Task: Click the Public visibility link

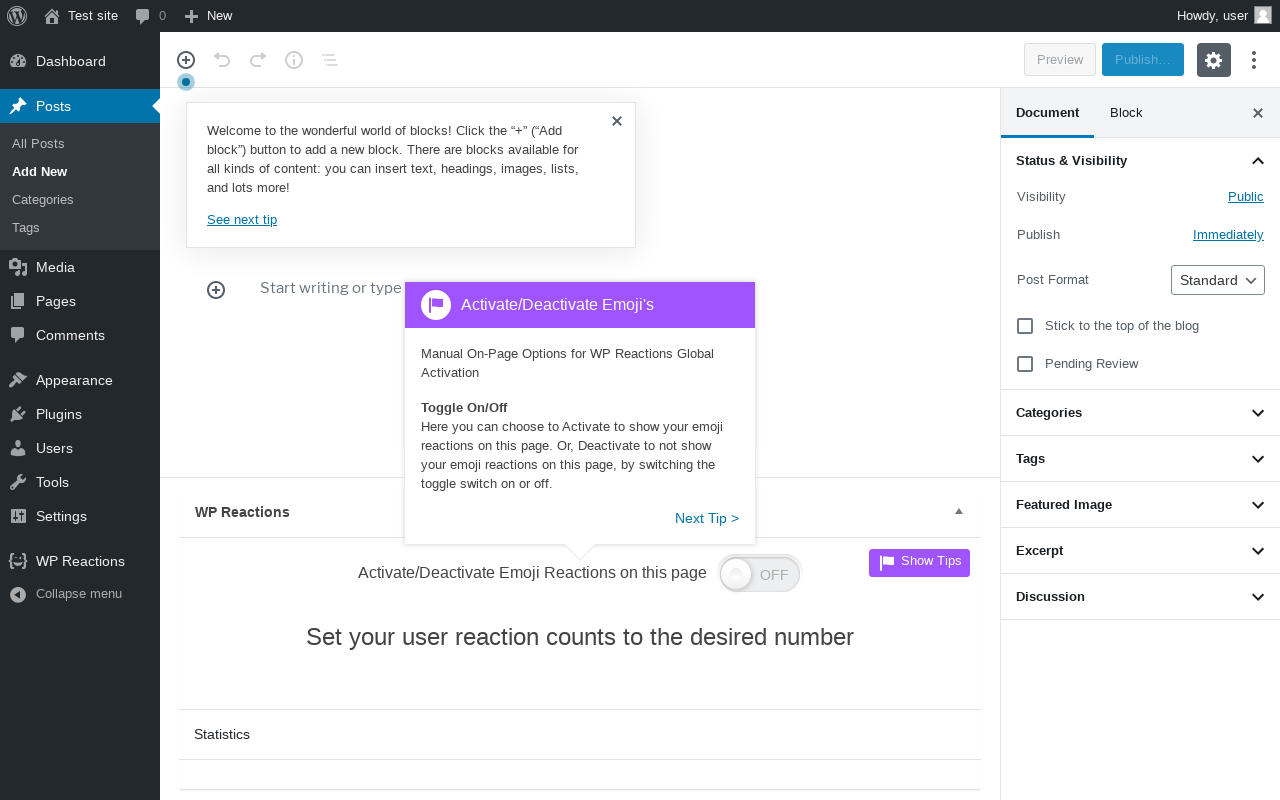Action: pyautogui.click(x=1246, y=197)
